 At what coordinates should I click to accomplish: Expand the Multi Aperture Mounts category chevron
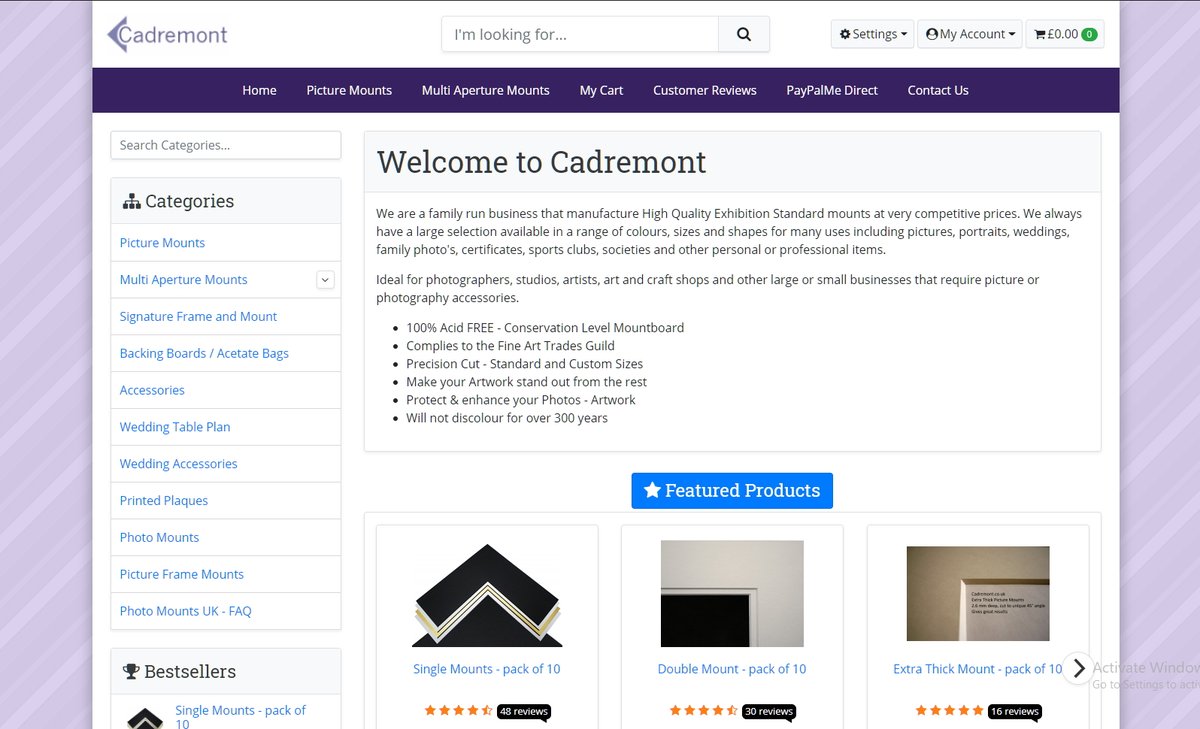[325, 279]
